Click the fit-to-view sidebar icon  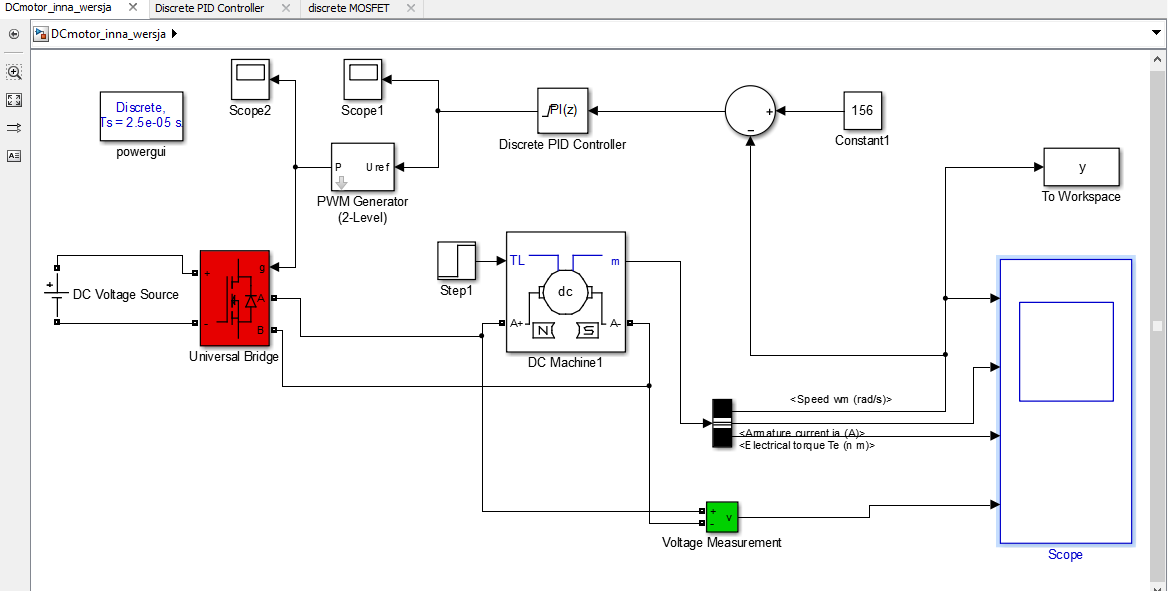tap(14, 100)
